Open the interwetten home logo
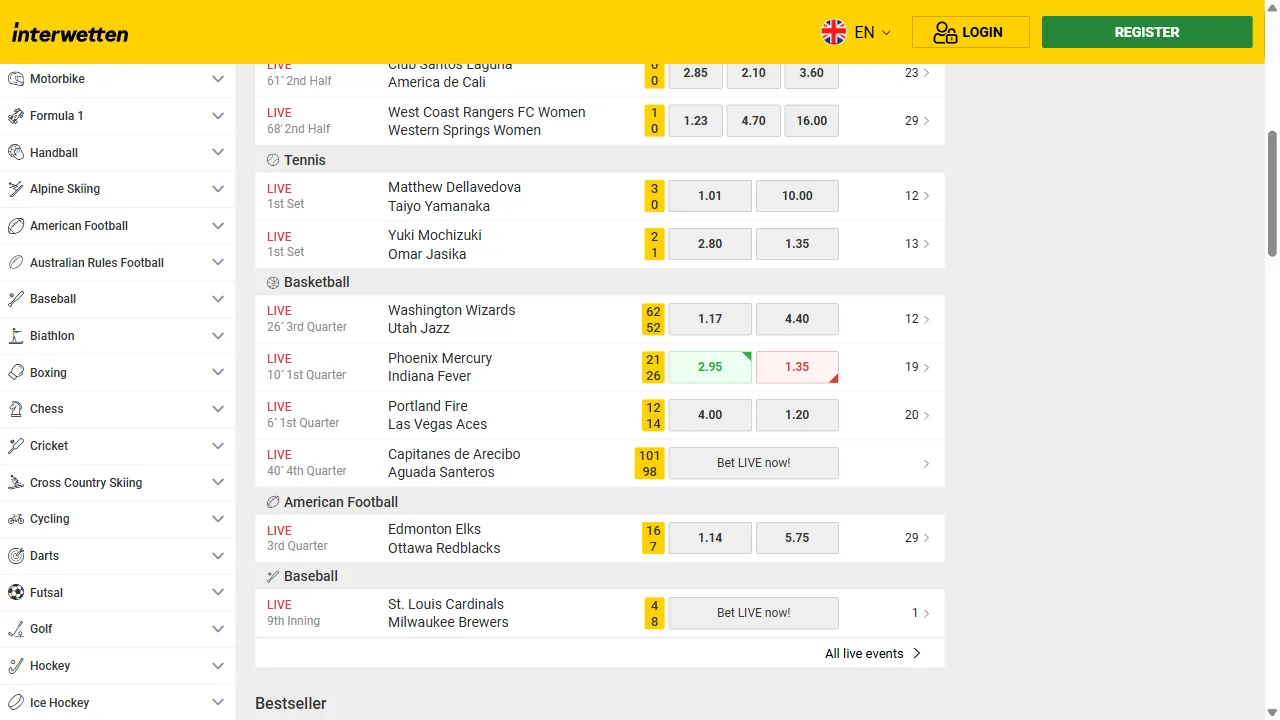 70,33
